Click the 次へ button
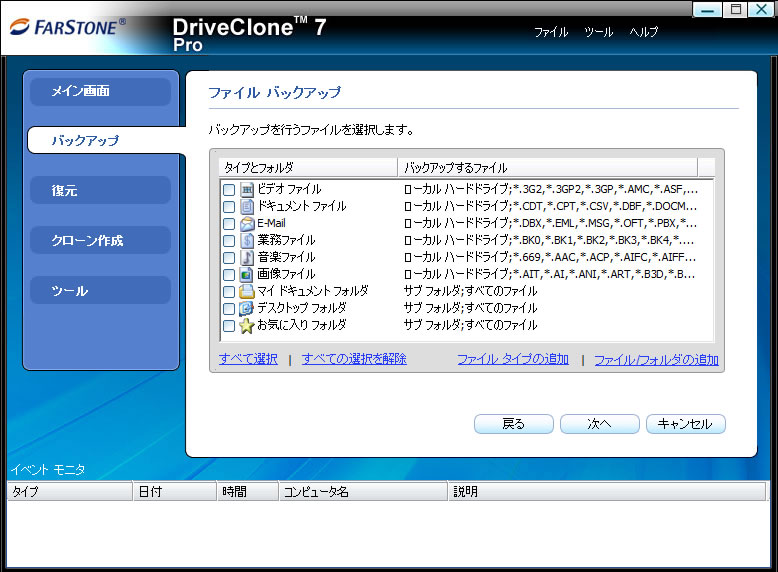This screenshot has width=778, height=572. [599, 424]
